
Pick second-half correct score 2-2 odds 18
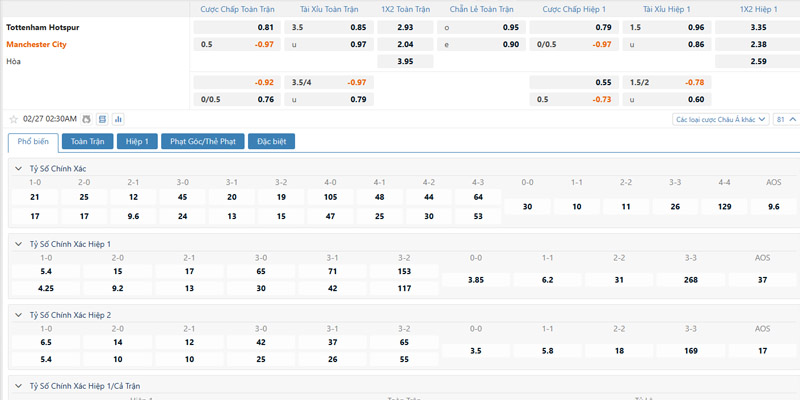(x=619, y=351)
